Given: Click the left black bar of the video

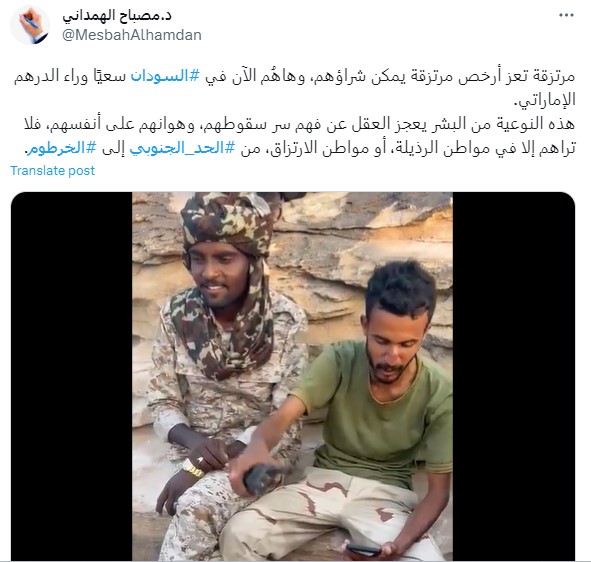Looking at the screenshot, I should tap(72, 376).
